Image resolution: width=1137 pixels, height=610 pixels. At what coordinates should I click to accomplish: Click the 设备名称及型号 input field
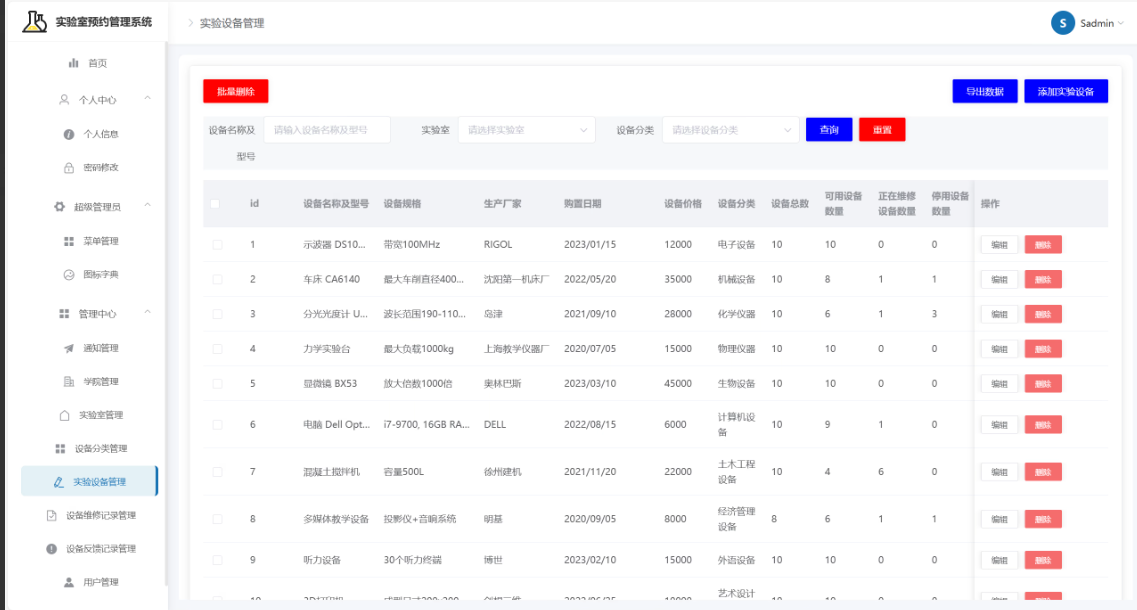(327, 130)
